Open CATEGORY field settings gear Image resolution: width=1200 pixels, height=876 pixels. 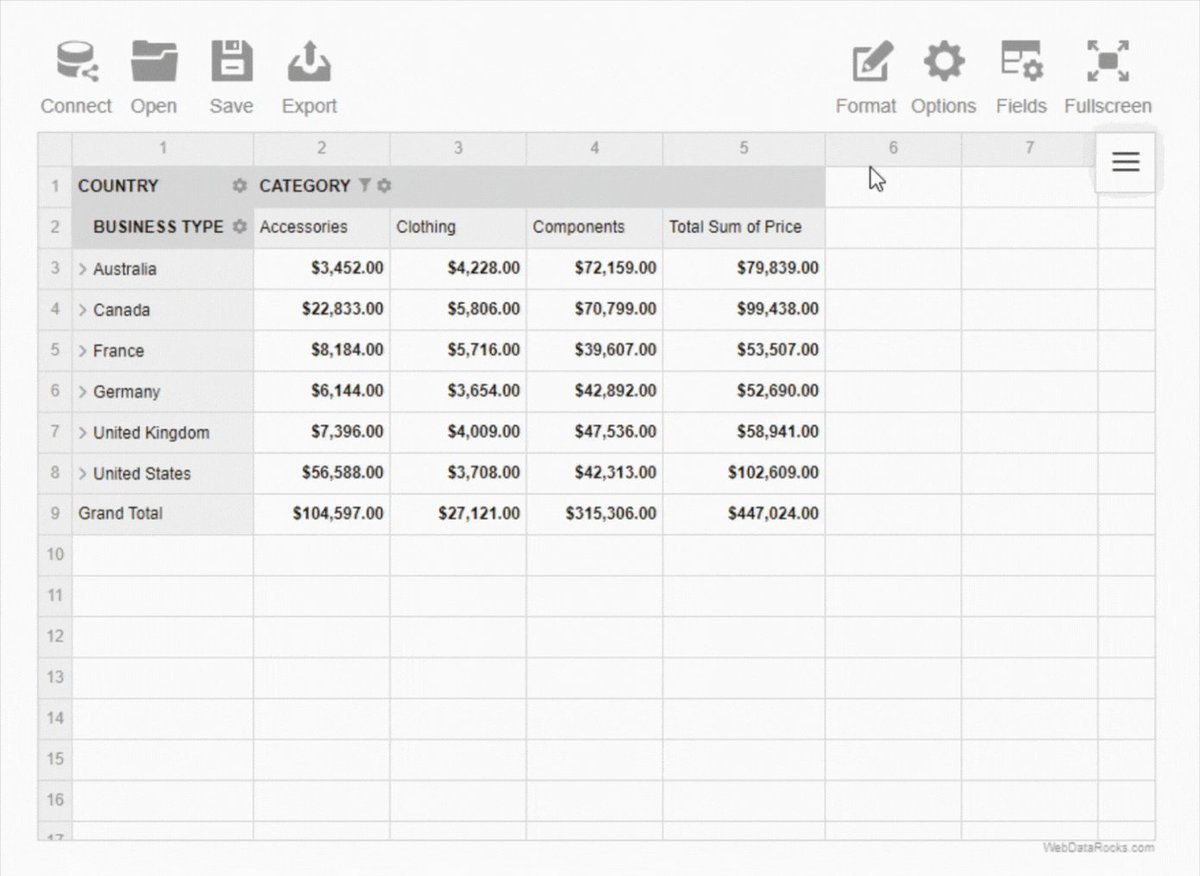[x=384, y=186]
